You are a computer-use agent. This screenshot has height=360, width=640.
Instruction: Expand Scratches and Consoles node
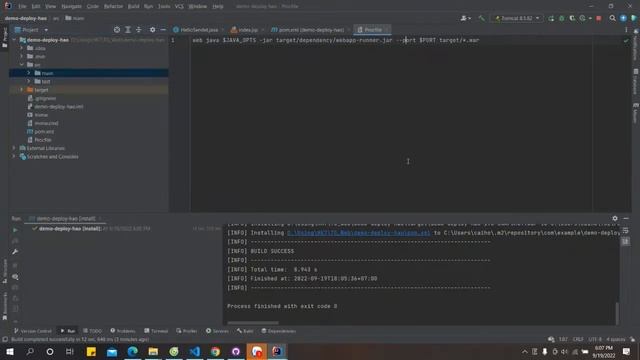click(x=14, y=156)
